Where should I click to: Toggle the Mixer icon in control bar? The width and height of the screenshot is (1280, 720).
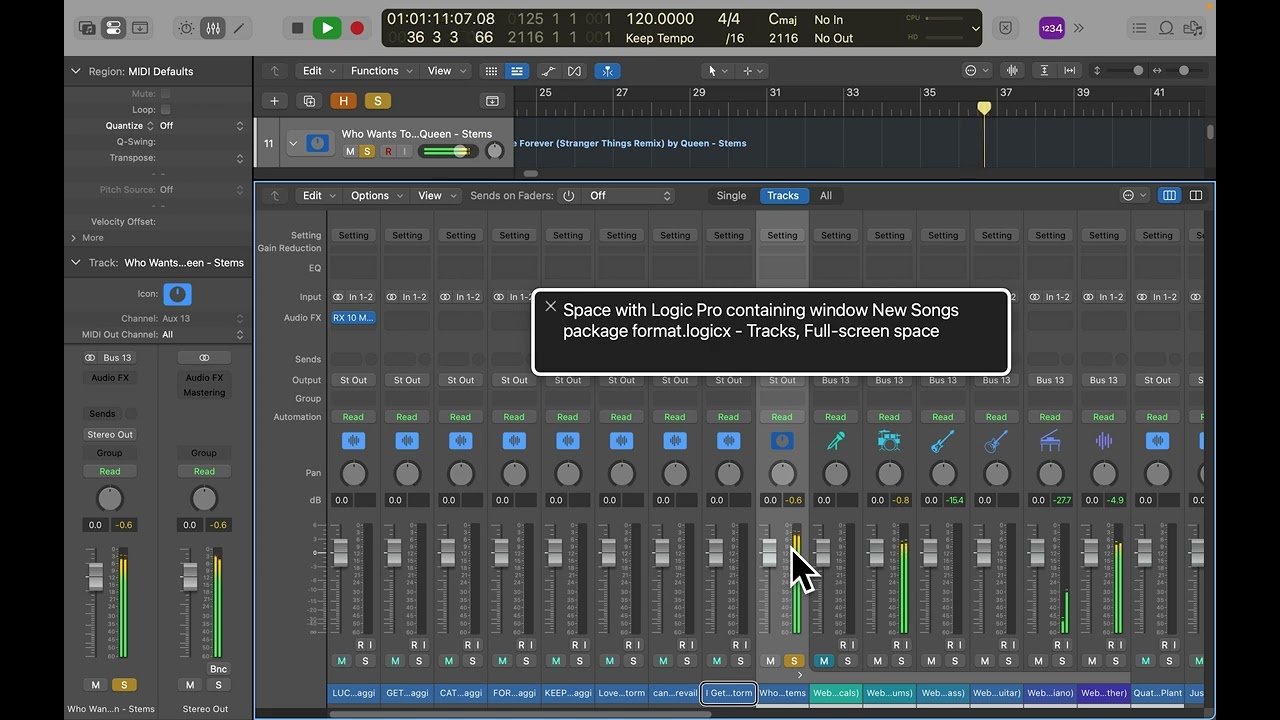pyautogui.click(x=213, y=28)
